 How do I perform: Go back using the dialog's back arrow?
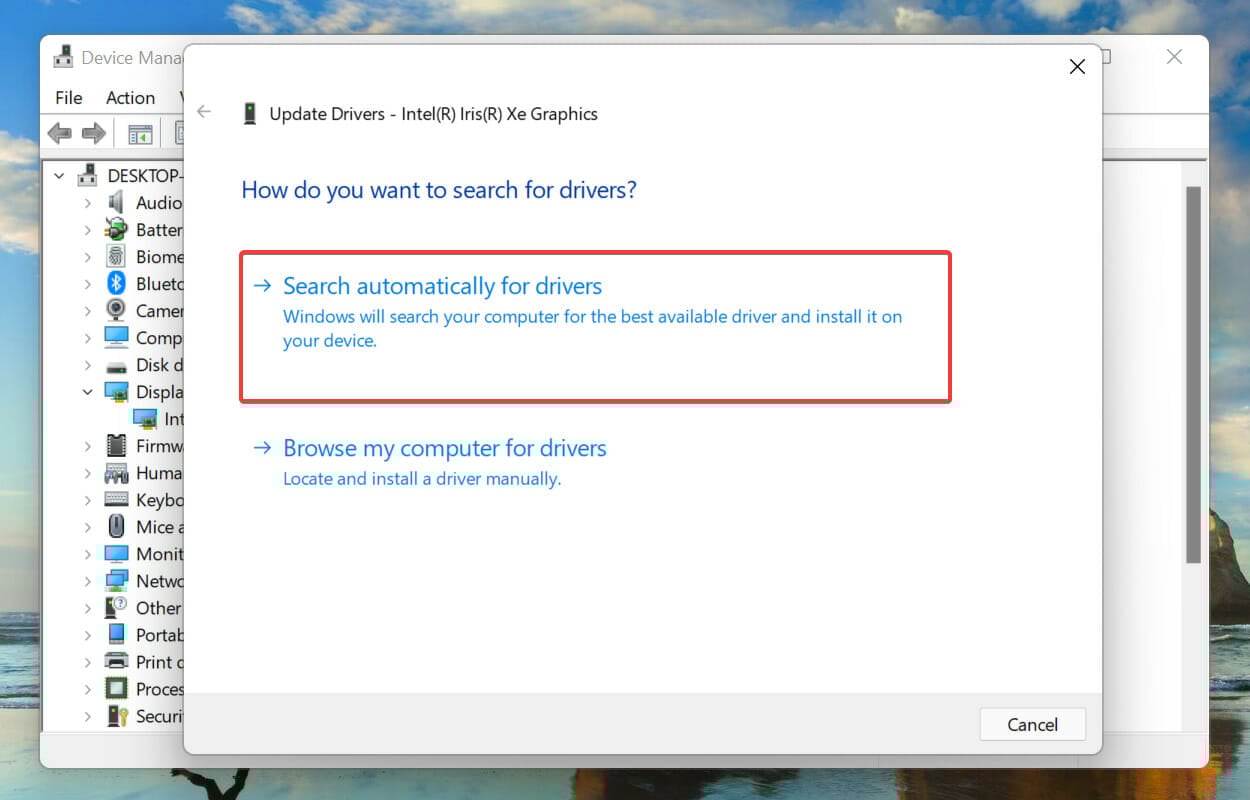[204, 112]
